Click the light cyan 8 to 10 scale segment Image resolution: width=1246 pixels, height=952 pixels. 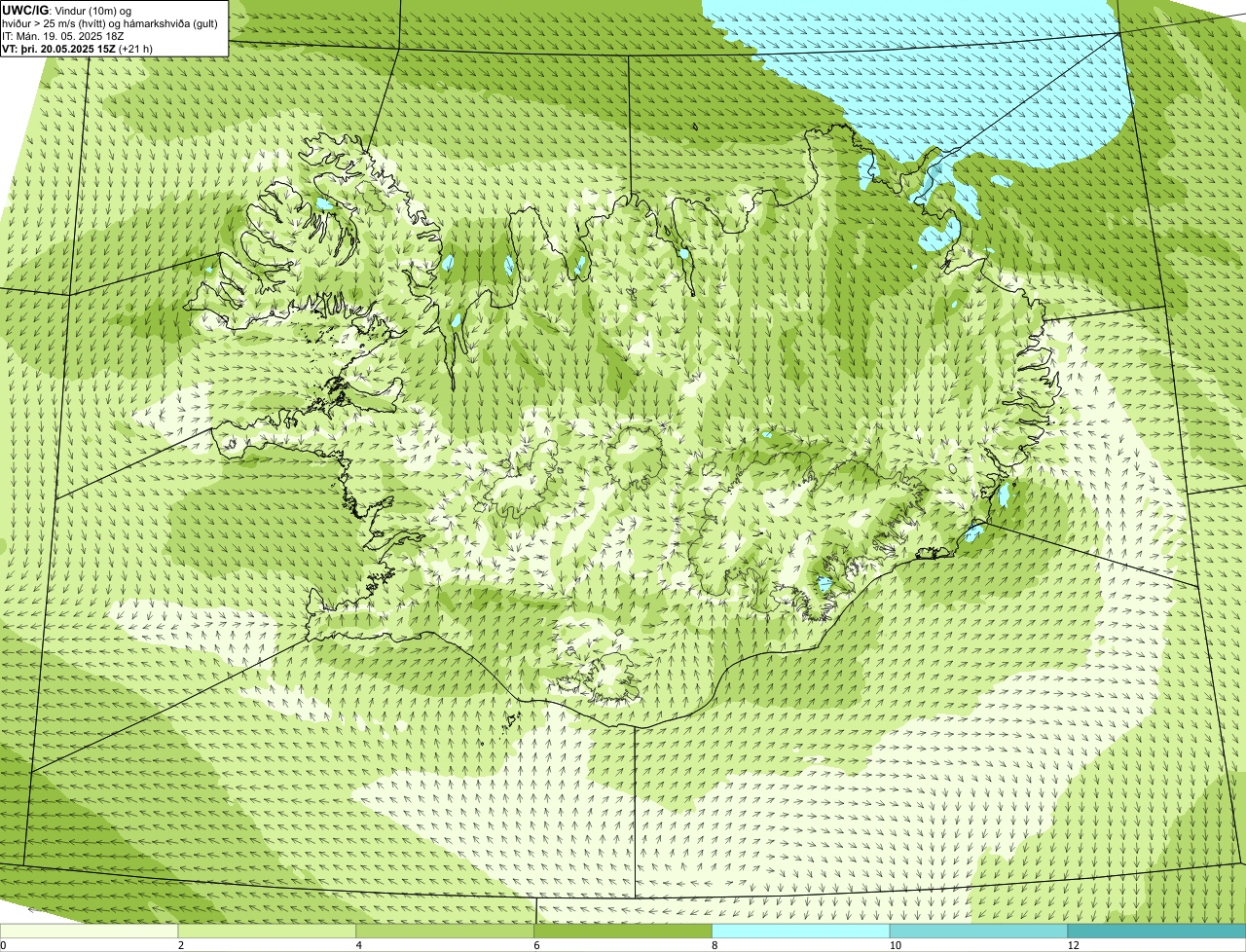point(801,932)
